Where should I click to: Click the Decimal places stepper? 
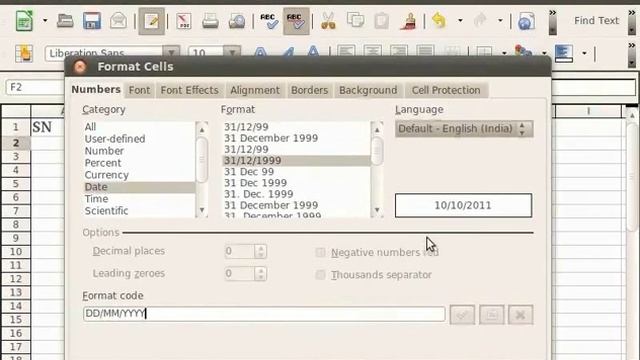pyautogui.click(x=260, y=251)
